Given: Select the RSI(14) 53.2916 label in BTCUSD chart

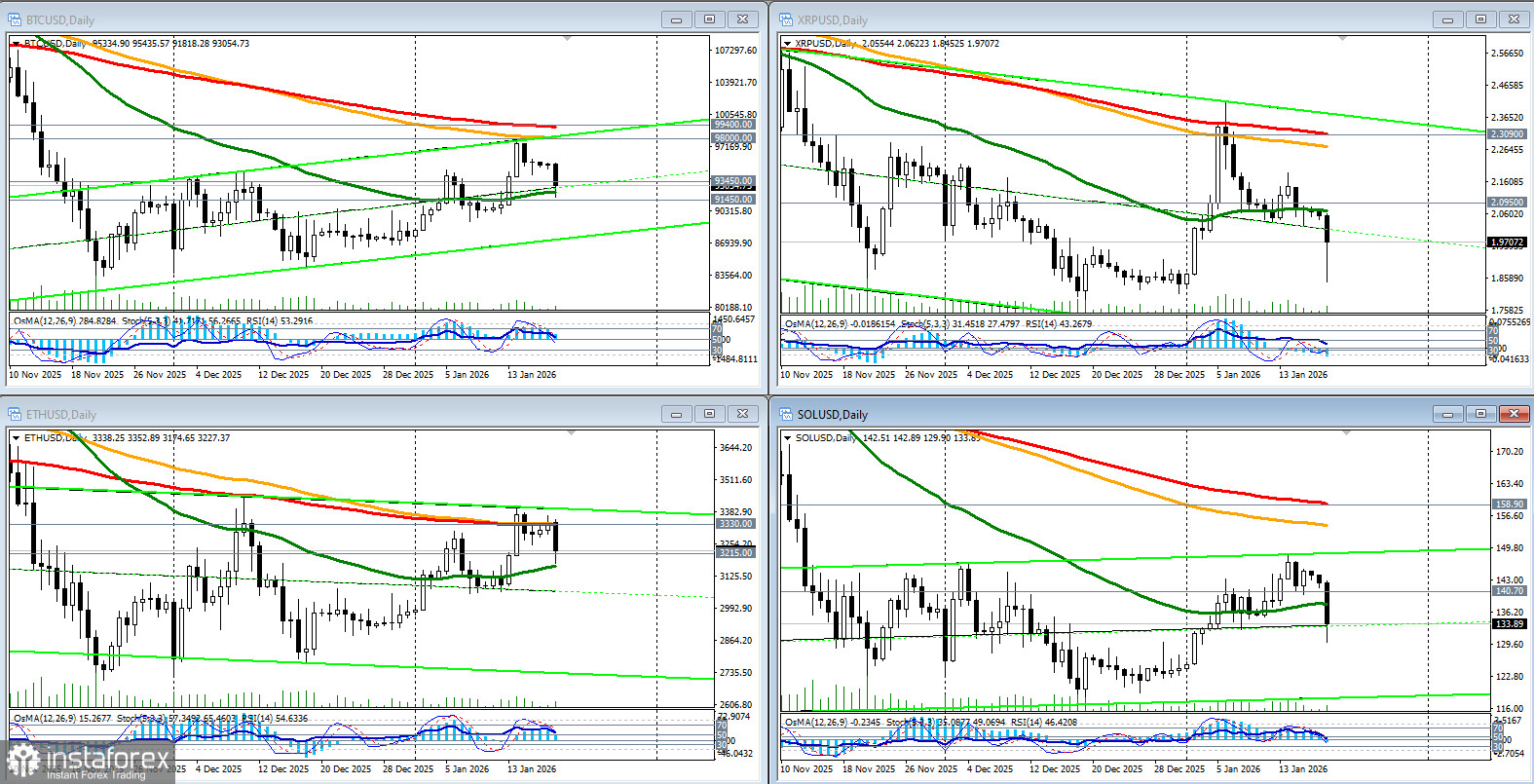Looking at the screenshot, I should 279,320.
